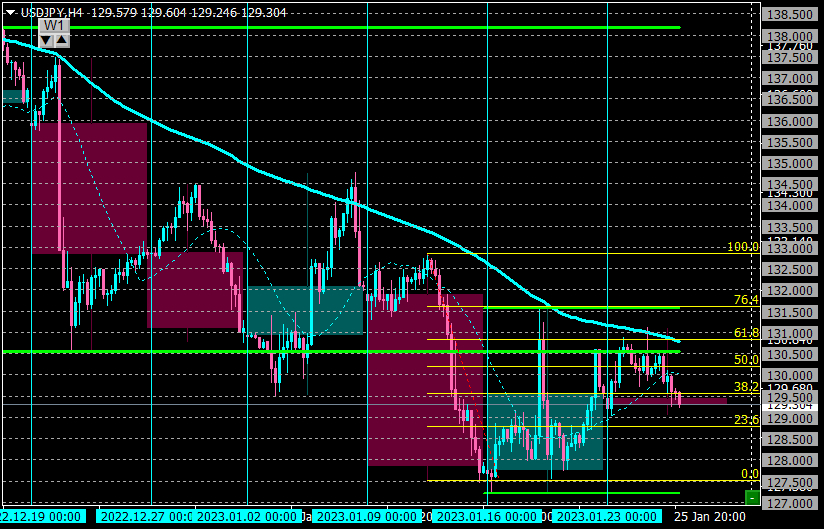Click the high price 129.604 in the header
Viewport: 824px width, 529px height.
coord(164,13)
